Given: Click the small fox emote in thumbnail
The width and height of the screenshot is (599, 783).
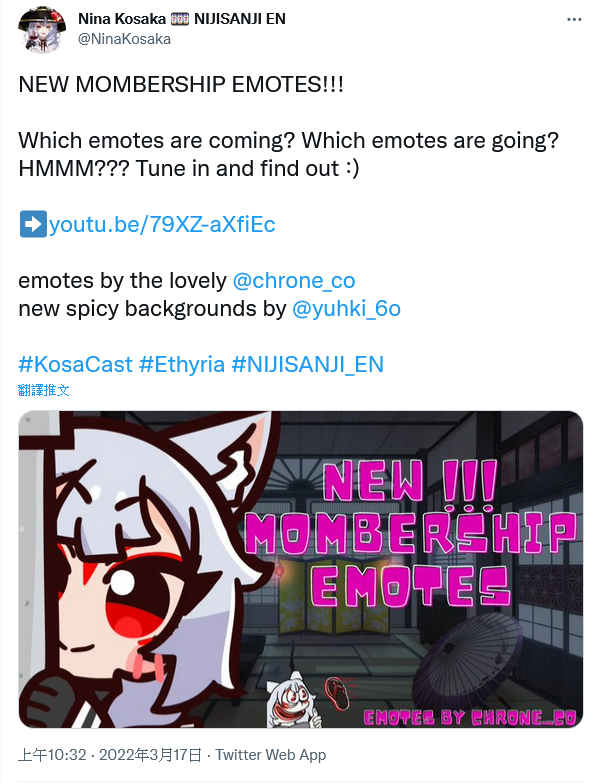Looking at the screenshot, I should [x=293, y=705].
